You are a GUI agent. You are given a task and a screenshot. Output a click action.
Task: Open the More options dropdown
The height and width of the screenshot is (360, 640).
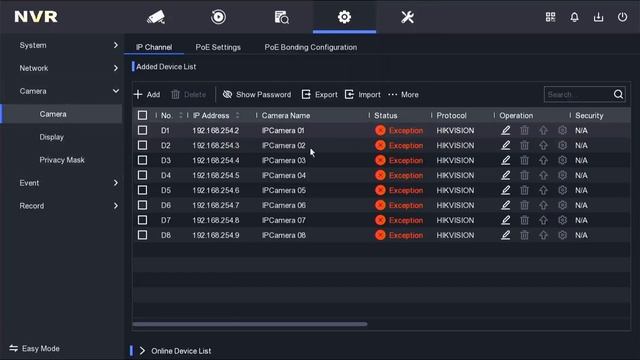[x=403, y=94]
